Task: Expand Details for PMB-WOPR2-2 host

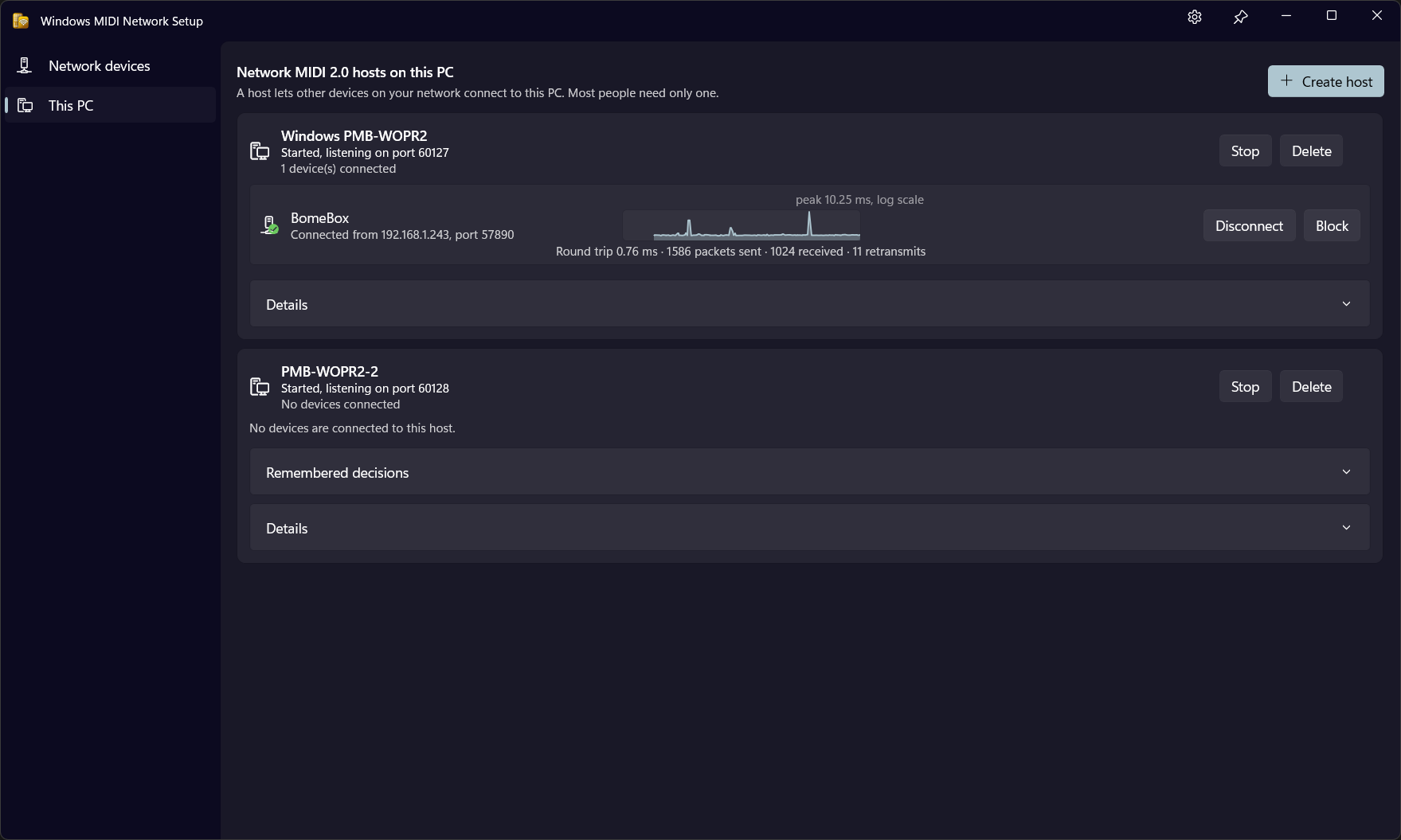Action: (810, 527)
